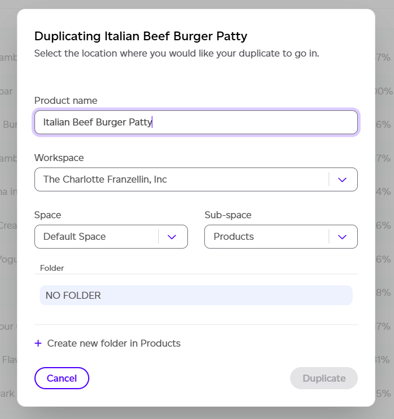This screenshot has height=419, width=394.
Task: Click the Duplicating Italian Beef Burger Patty heading
Action: tap(141, 36)
